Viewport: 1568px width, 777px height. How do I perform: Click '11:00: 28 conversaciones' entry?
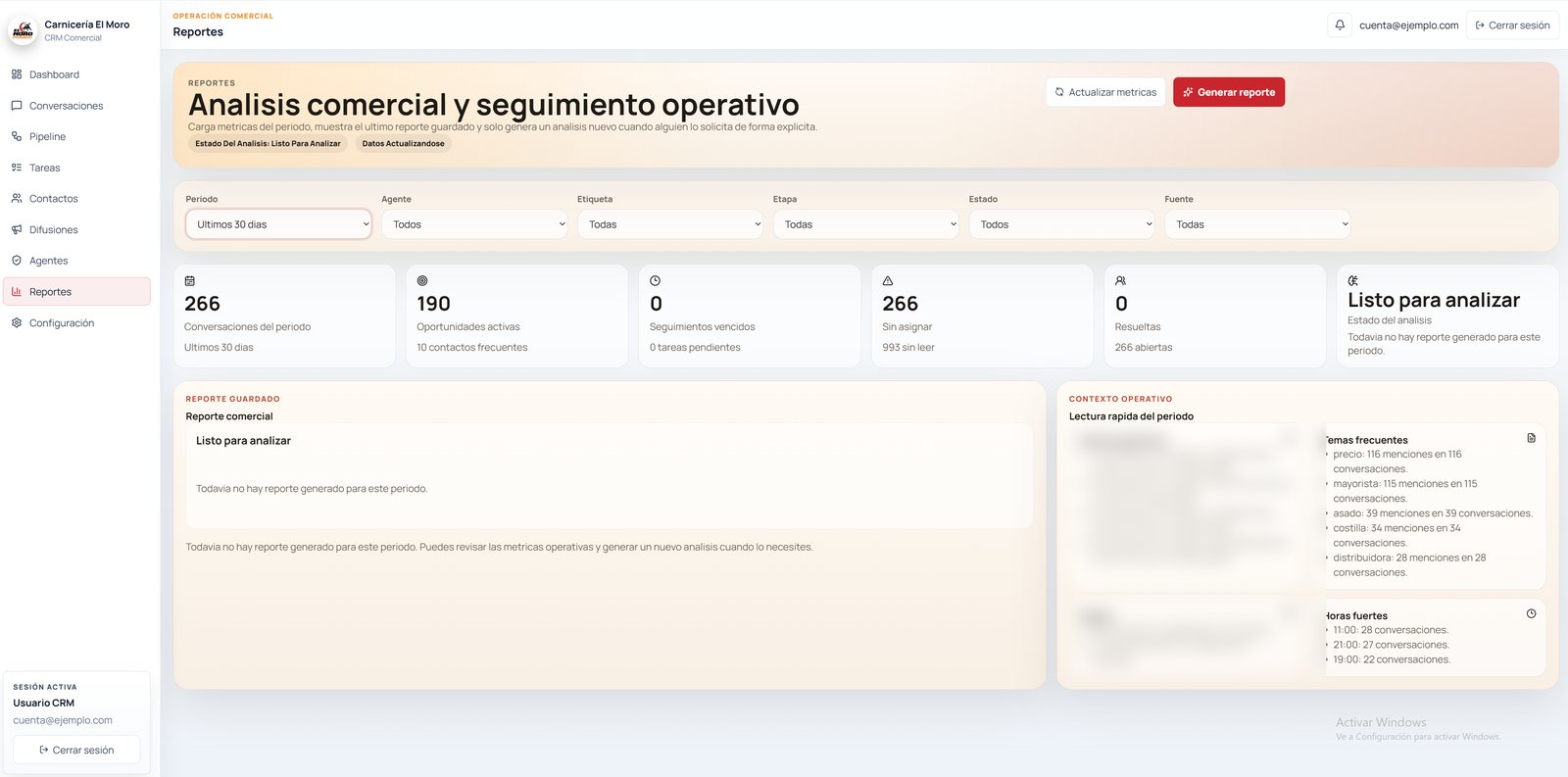tap(1391, 630)
